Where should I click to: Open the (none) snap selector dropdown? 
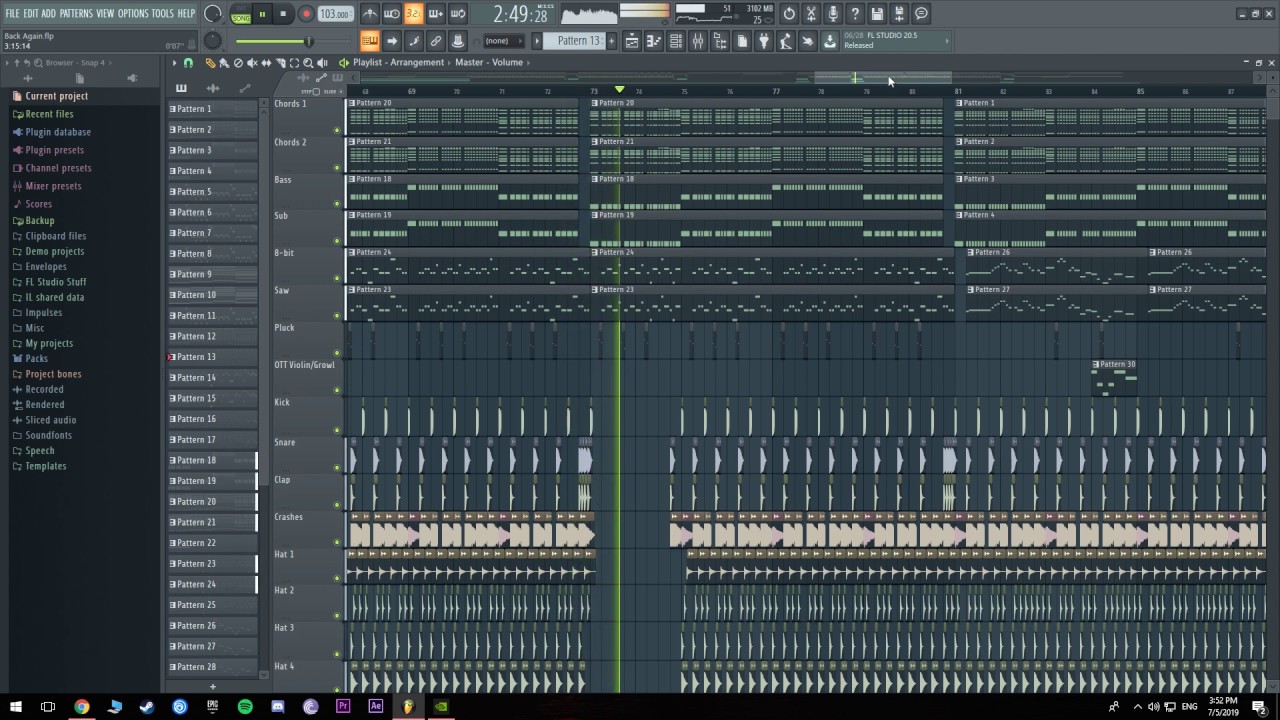[503, 41]
